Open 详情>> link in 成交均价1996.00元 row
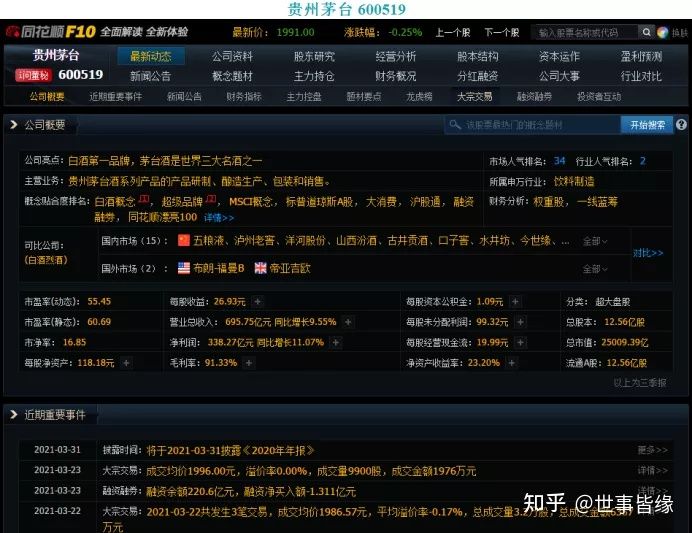Image resolution: width=692 pixels, height=533 pixels. [653, 471]
